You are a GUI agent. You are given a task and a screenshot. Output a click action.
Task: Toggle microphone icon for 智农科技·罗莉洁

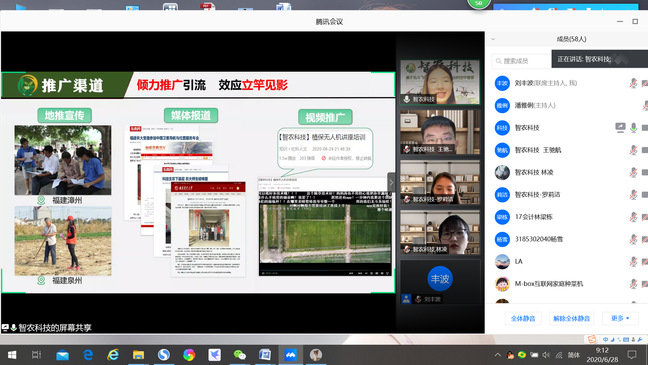(633, 195)
